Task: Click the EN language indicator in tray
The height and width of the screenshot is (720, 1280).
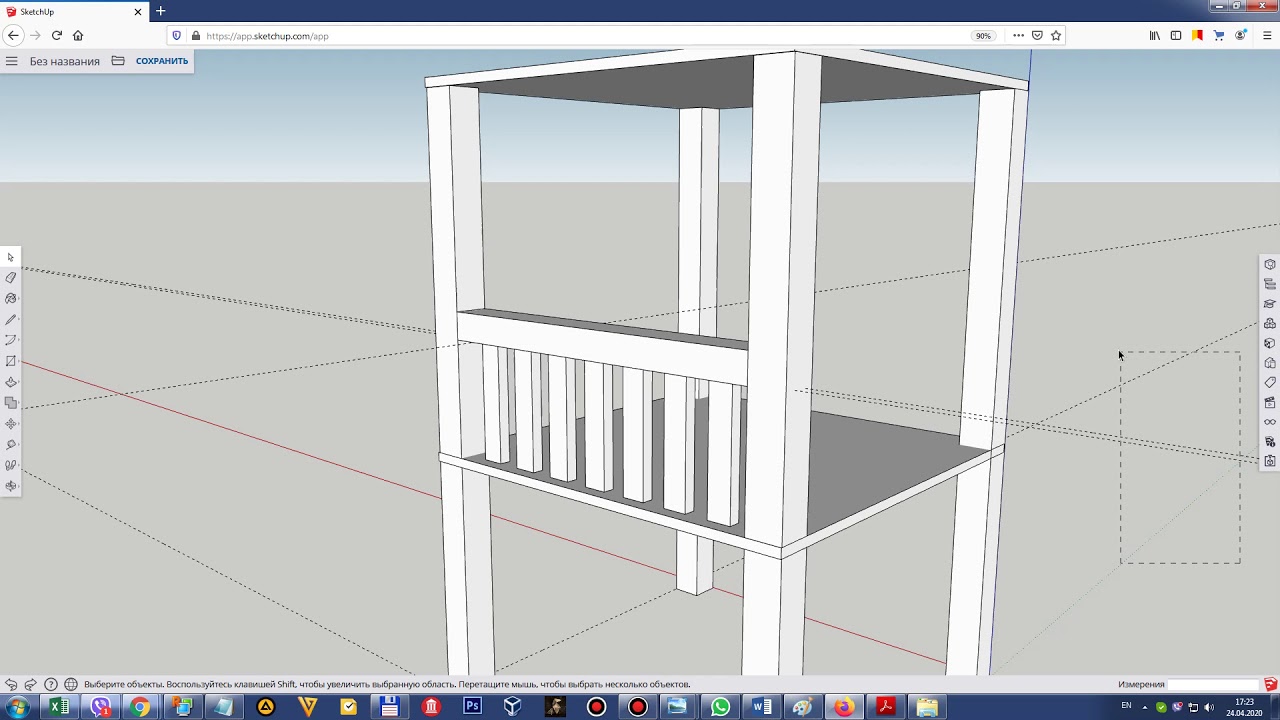Action: pos(1127,706)
